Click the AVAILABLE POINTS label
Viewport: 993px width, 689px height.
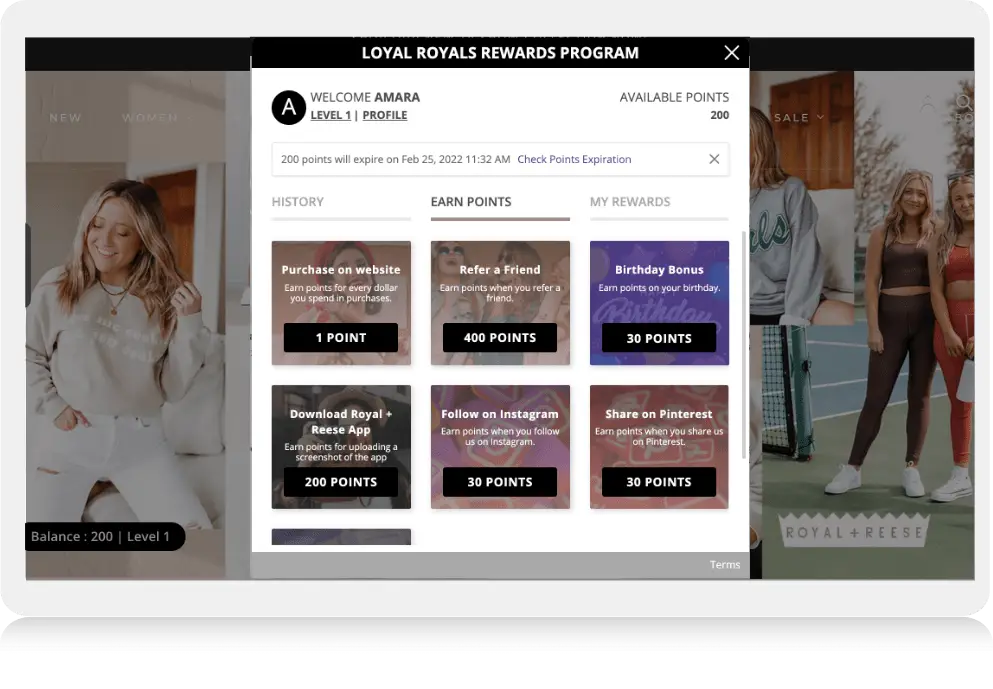(x=674, y=97)
